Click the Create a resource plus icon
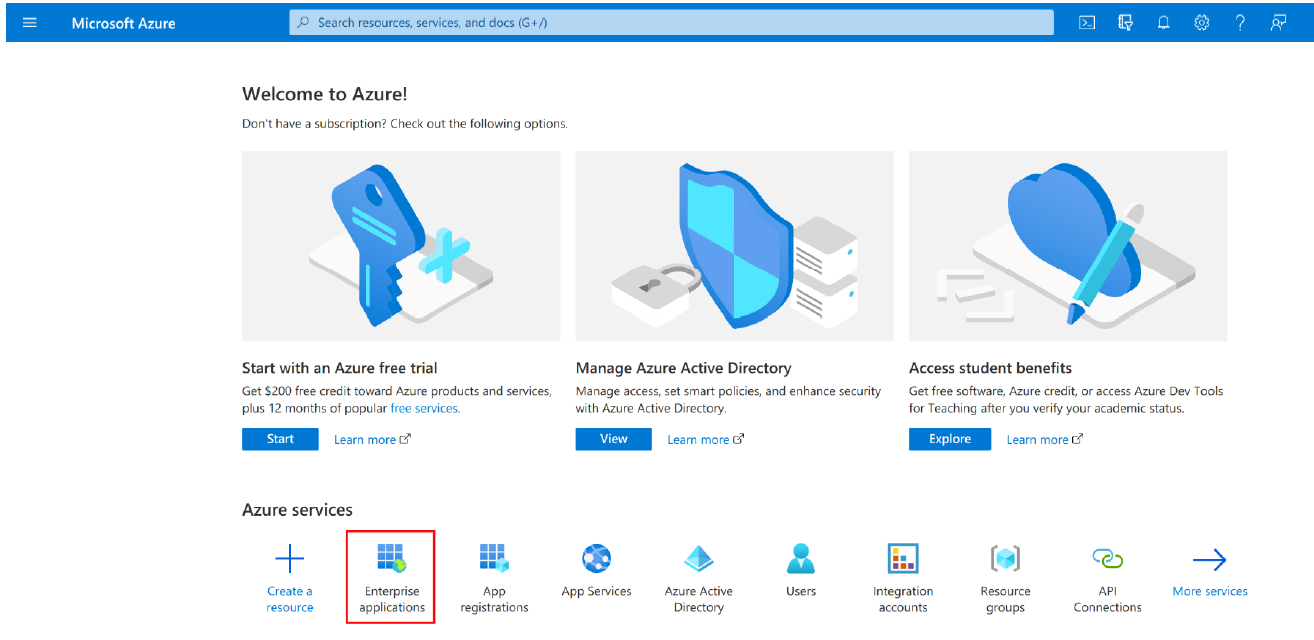This screenshot has width=1314, height=640. click(290, 558)
